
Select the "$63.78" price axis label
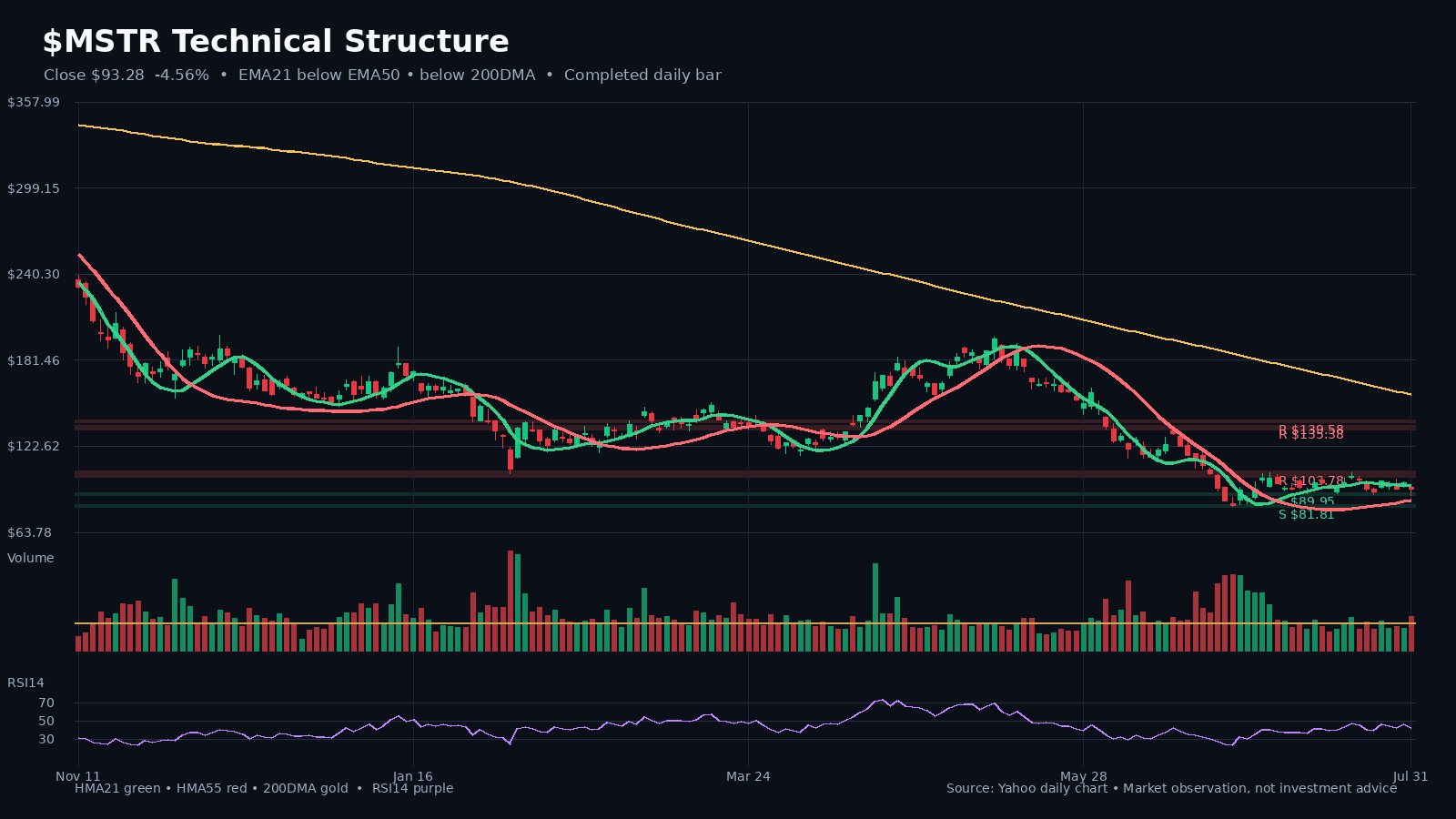pos(30,532)
